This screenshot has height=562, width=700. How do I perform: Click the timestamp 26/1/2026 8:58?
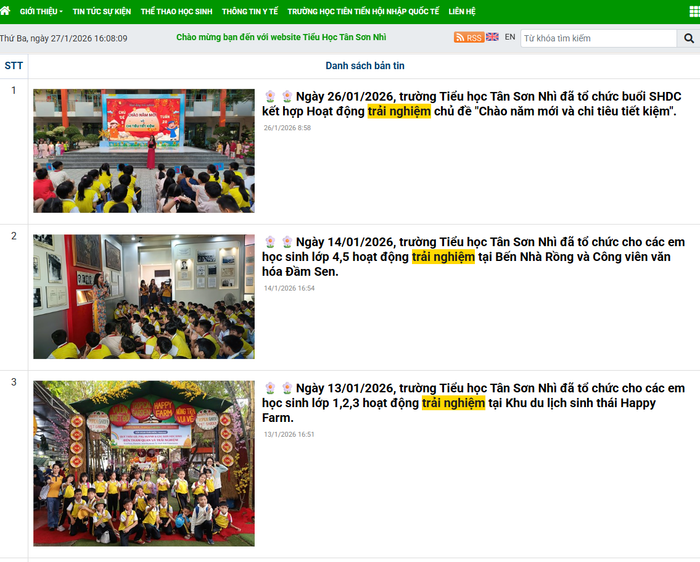(287, 128)
